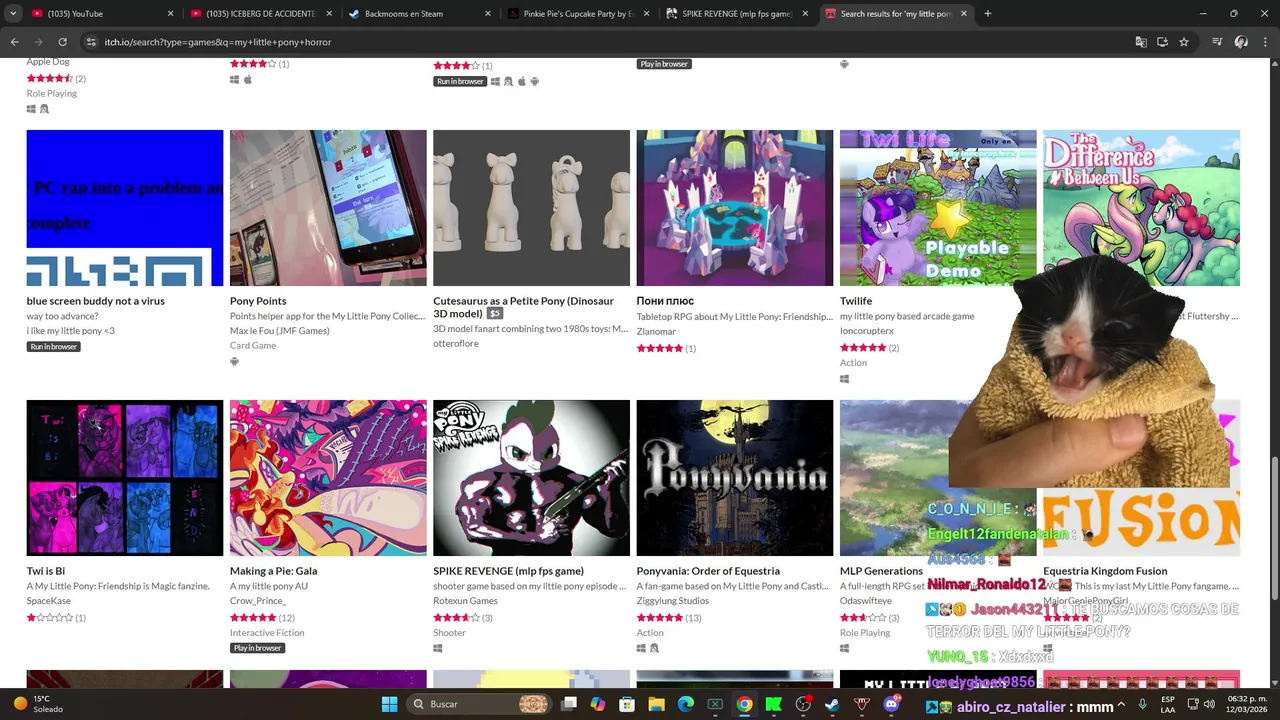Open a new browser tab
Screen dimensions: 1280x720
pos(988,14)
